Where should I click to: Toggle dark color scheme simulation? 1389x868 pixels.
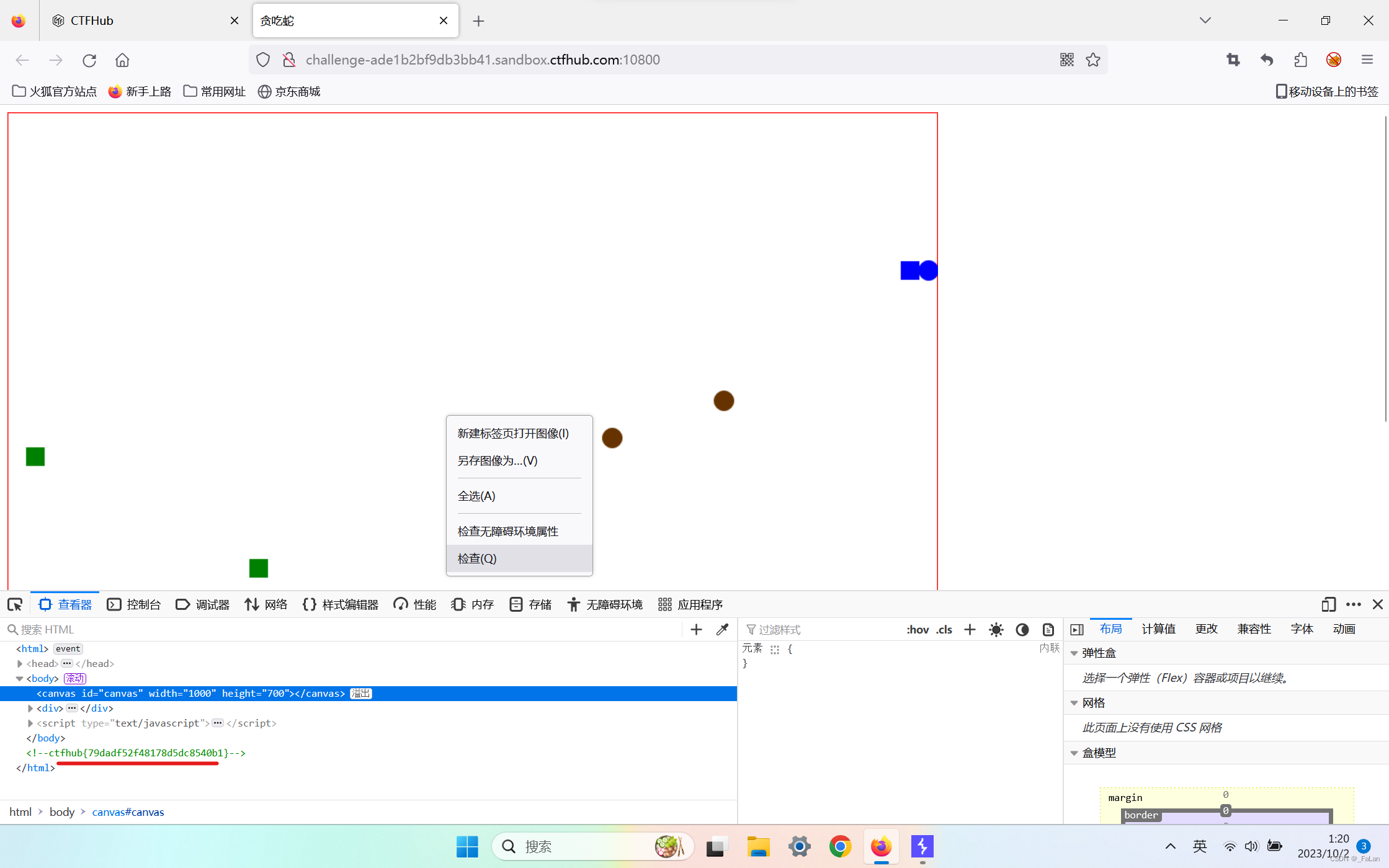tap(1022, 630)
